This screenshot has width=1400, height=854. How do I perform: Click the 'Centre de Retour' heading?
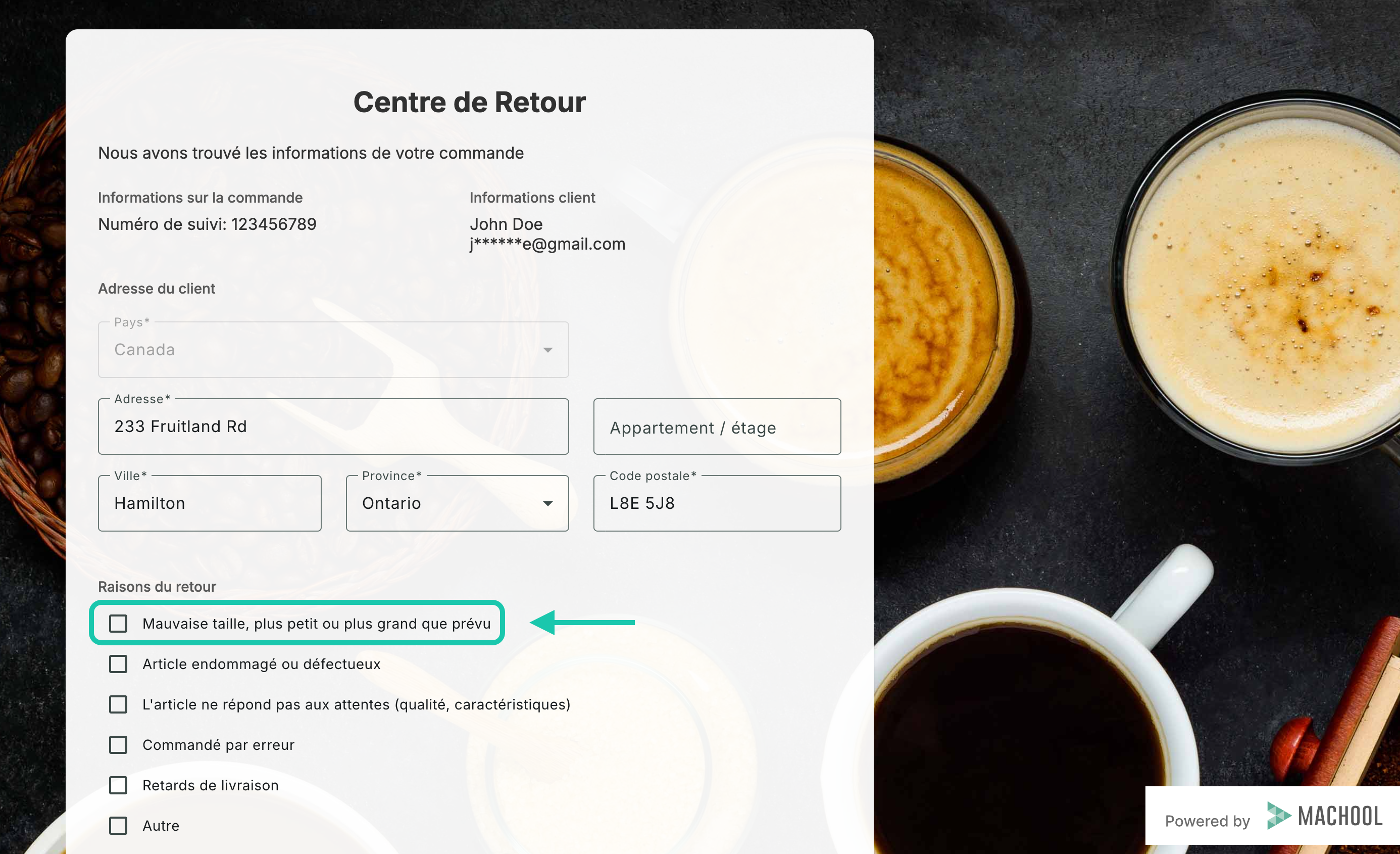[x=469, y=103]
